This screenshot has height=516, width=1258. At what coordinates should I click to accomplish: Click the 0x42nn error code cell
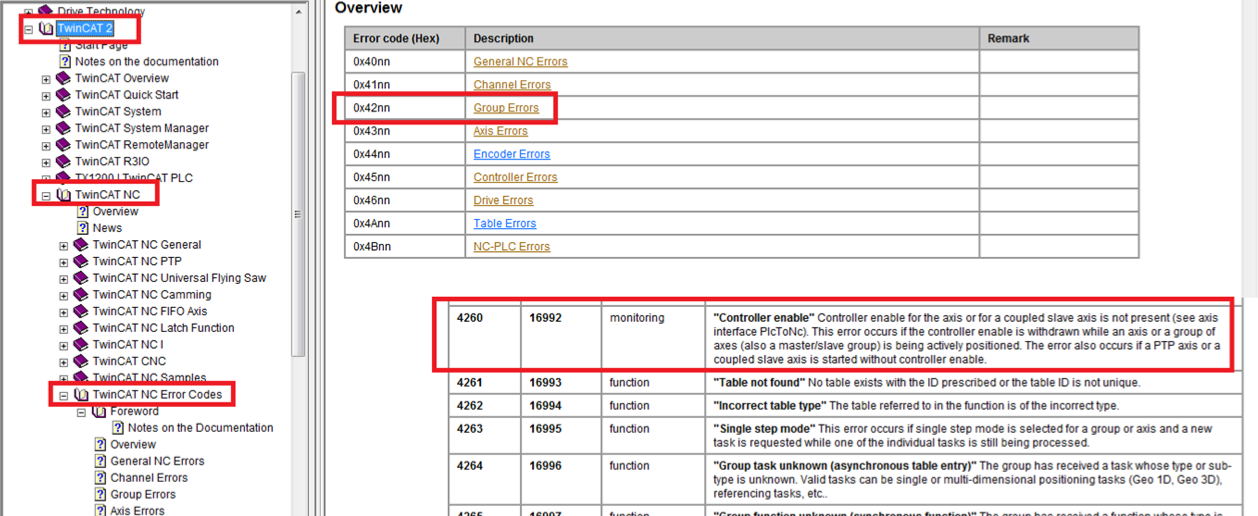tap(405, 108)
